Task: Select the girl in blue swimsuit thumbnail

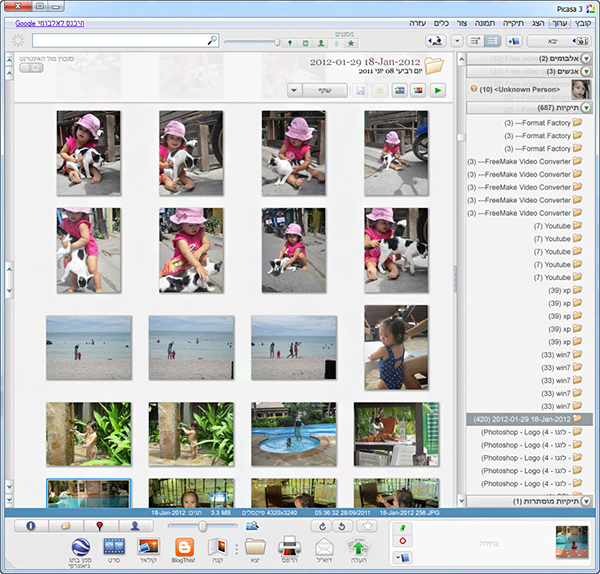Action: 396,347
